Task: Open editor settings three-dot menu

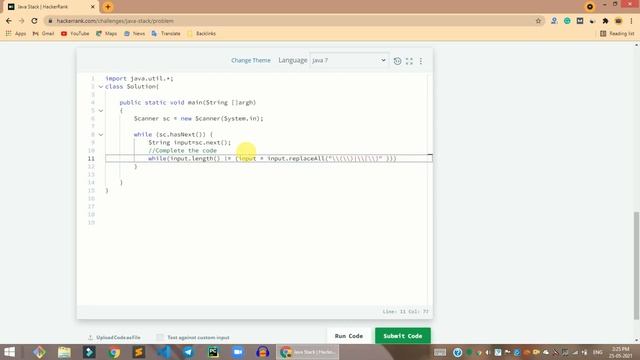Action: click(x=421, y=61)
